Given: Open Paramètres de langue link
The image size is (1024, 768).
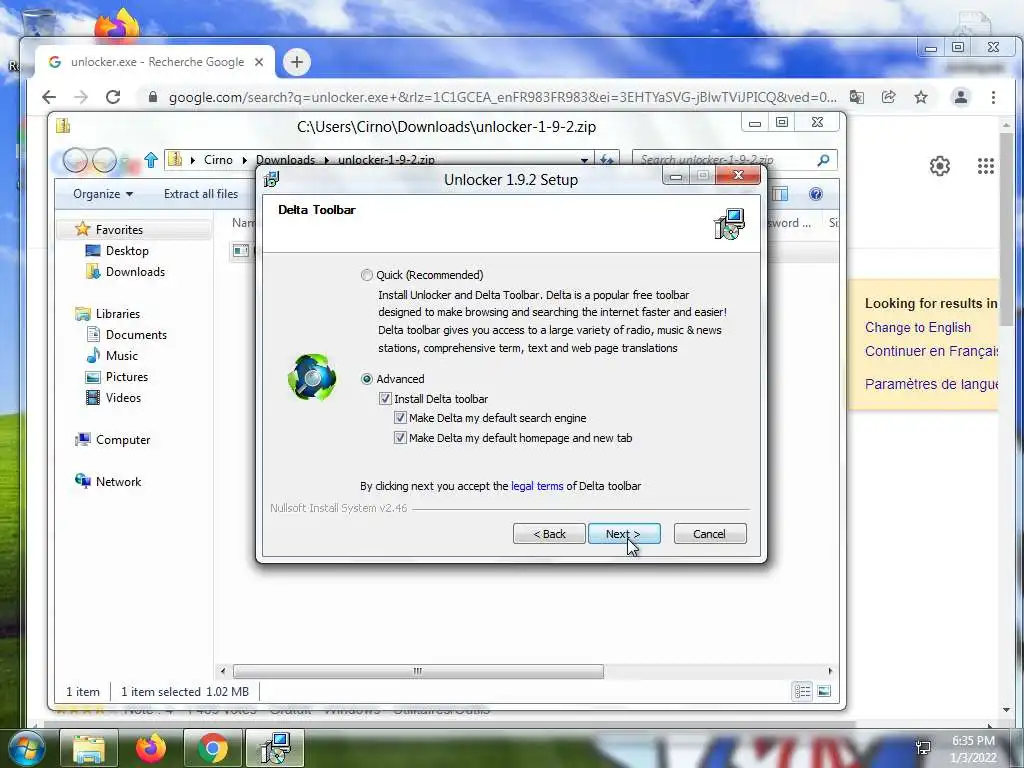Looking at the screenshot, I should click(x=931, y=384).
